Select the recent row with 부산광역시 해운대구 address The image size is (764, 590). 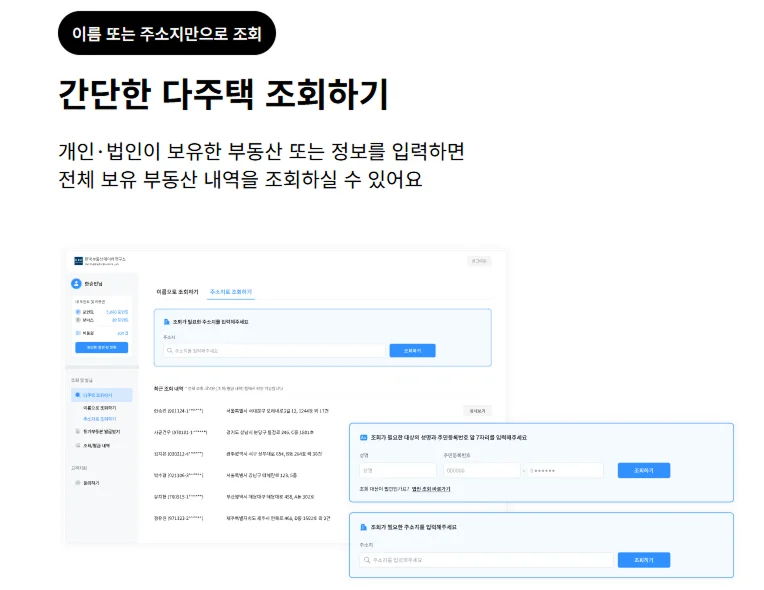pos(234,497)
